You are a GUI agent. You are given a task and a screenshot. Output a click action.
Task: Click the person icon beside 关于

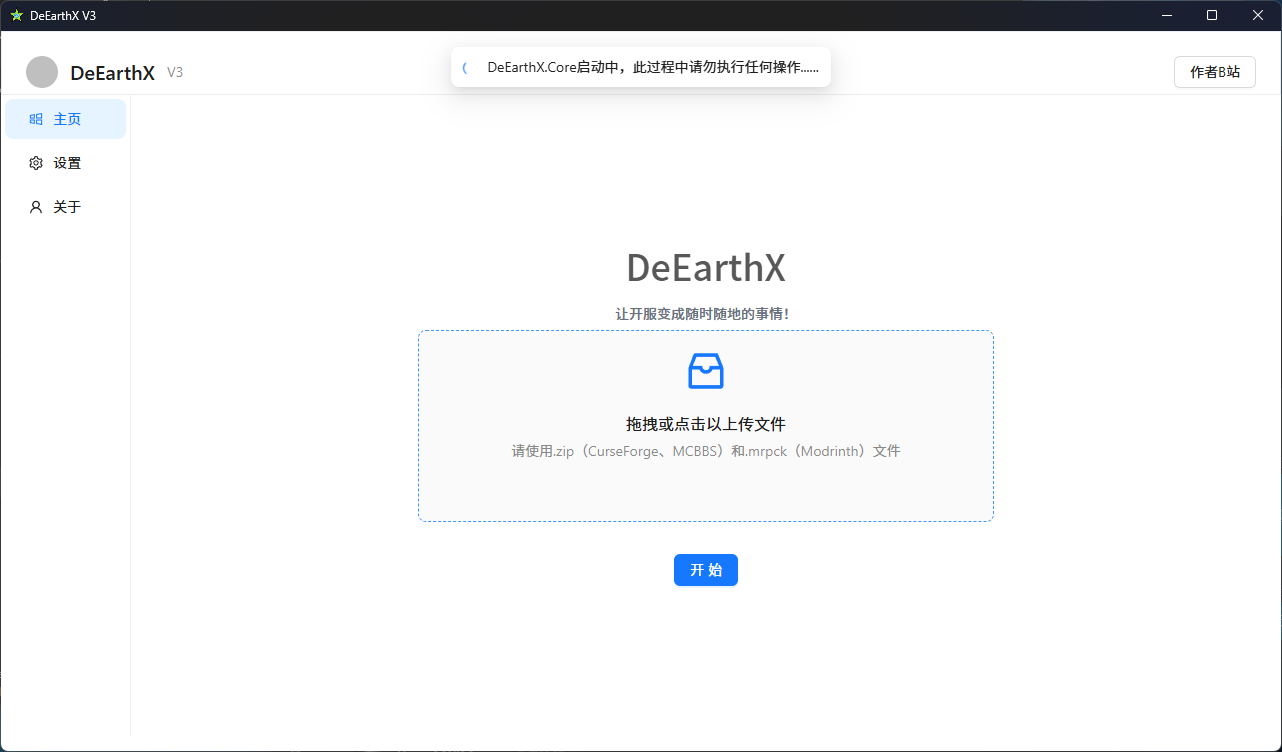pyautogui.click(x=36, y=206)
